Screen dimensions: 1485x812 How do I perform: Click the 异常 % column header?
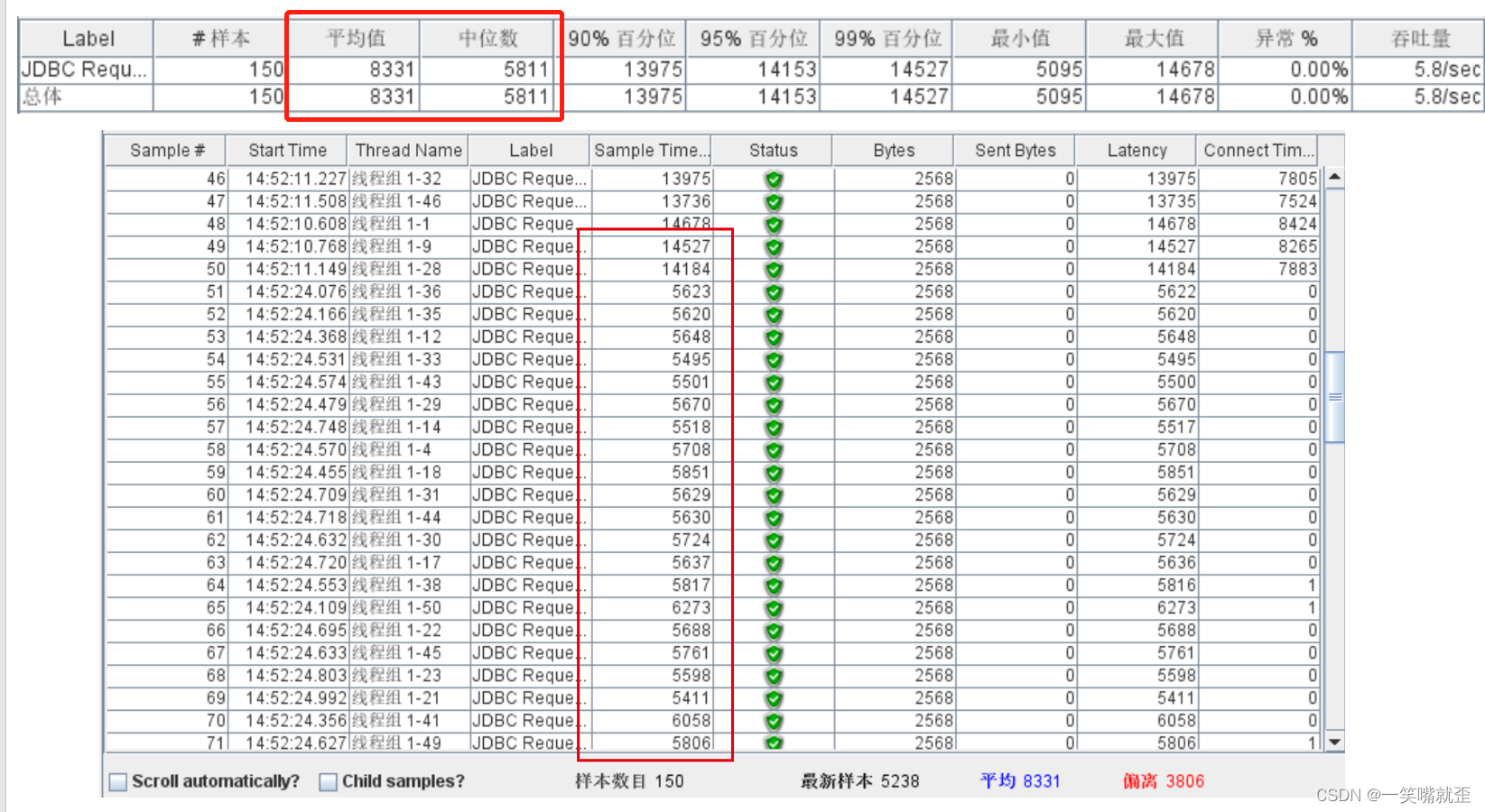coord(1285,39)
